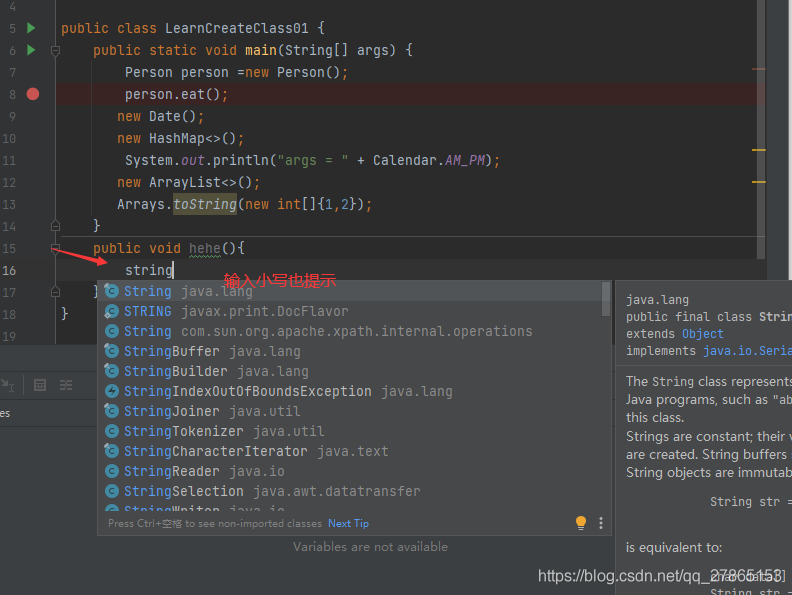Toggle the red breakpoint on person.eat() line
Image resolution: width=792 pixels, height=595 pixels.
coord(33,94)
